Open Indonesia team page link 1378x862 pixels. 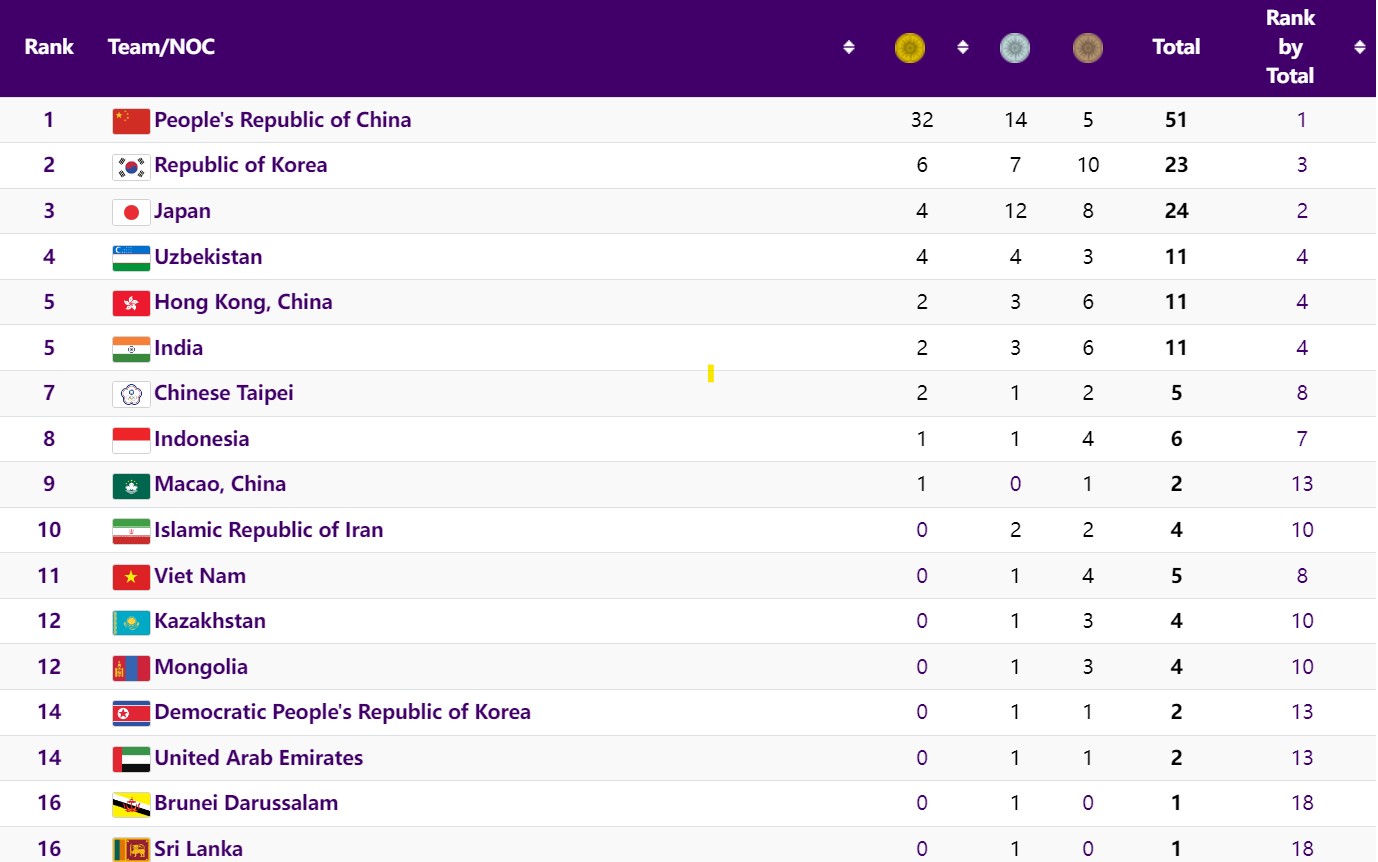pyautogui.click(x=202, y=439)
